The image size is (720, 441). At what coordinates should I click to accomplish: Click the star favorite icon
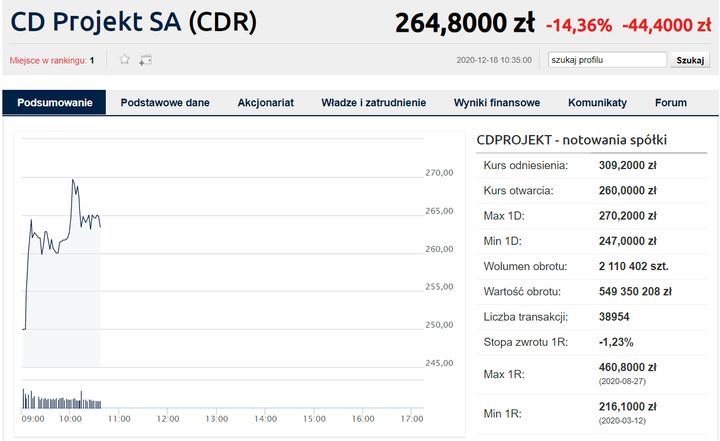coord(125,60)
